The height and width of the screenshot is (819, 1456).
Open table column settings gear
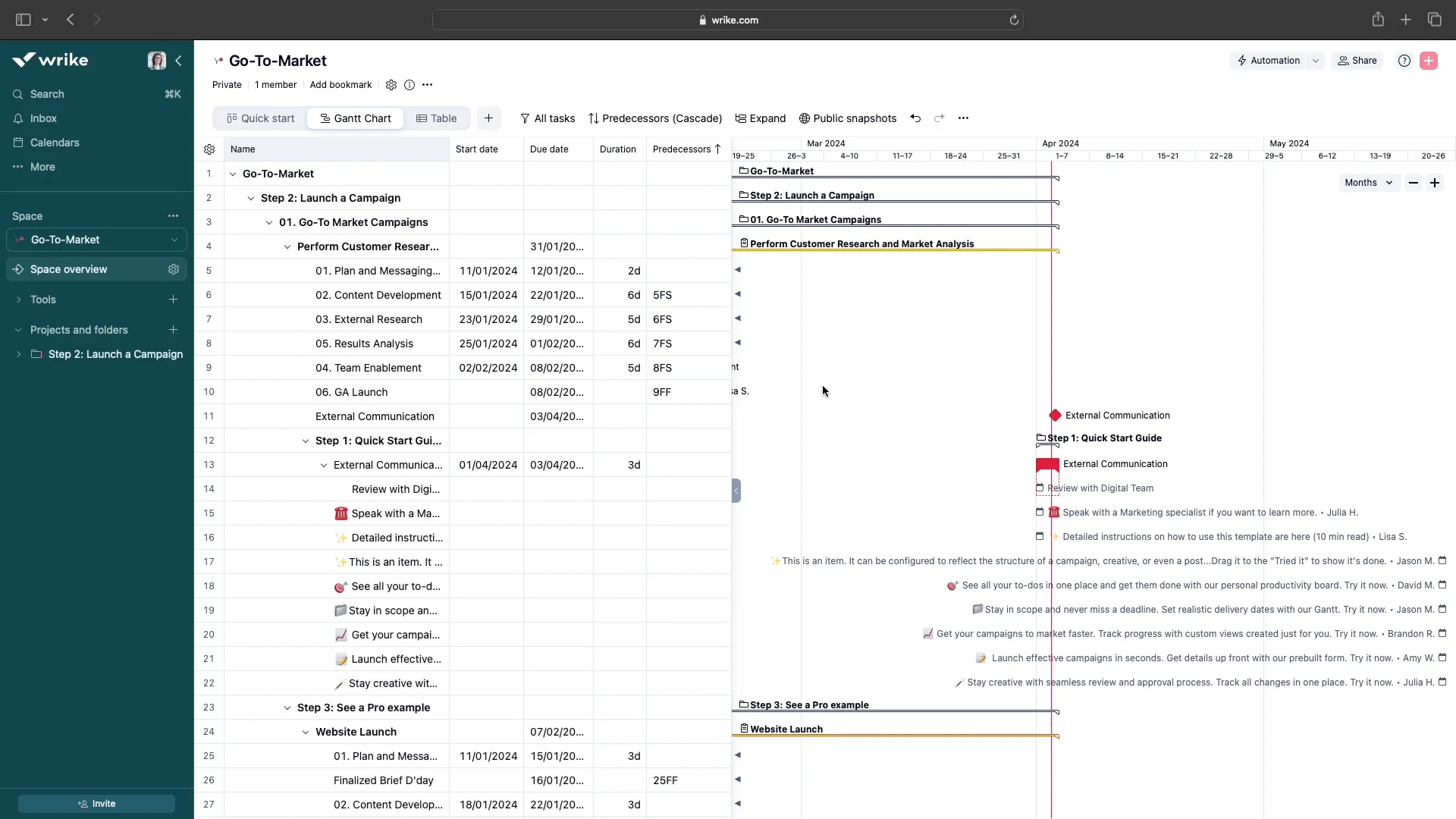[209, 149]
